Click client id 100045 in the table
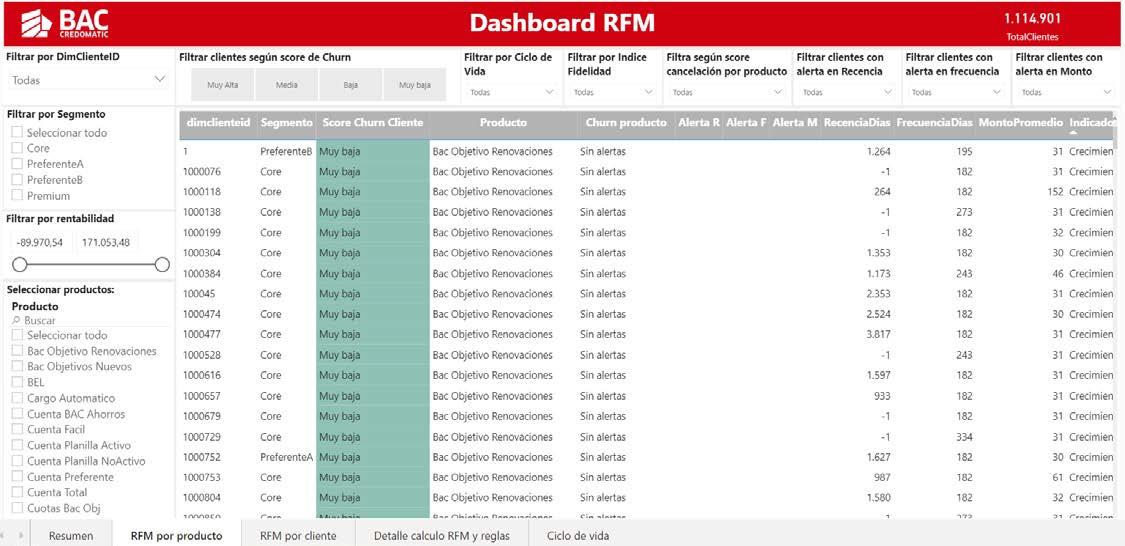Image resolution: width=1125 pixels, height=546 pixels. (199, 293)
